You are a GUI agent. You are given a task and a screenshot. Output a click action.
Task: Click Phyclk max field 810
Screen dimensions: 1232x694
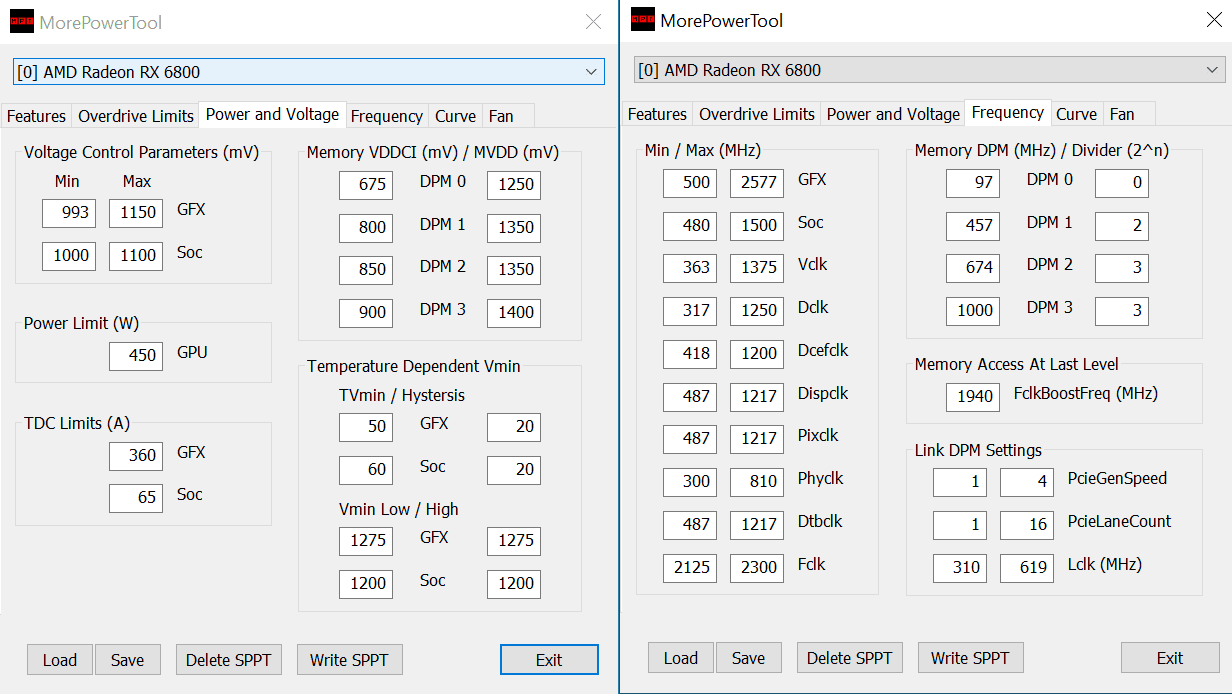coord(757,482)
